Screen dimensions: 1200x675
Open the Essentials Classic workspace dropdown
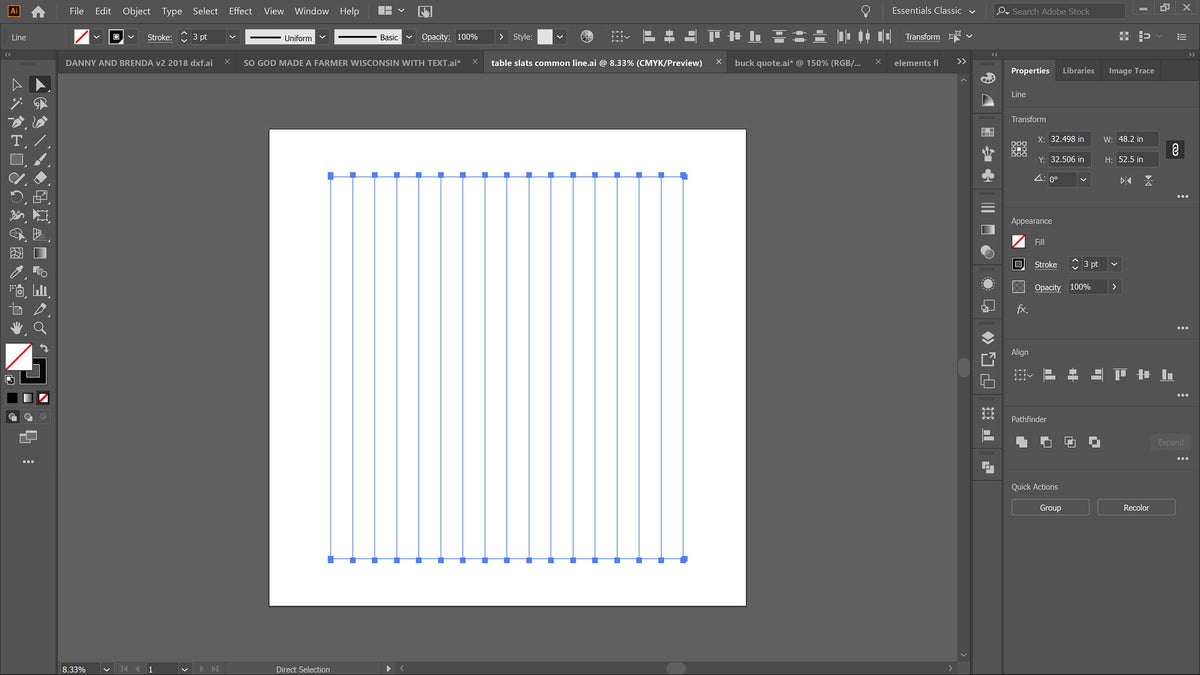click(933, 11)
